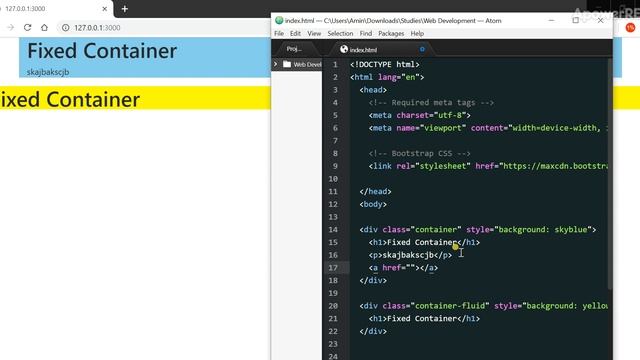
Task: Click the browser address bar URL
Action: (97, 28)
